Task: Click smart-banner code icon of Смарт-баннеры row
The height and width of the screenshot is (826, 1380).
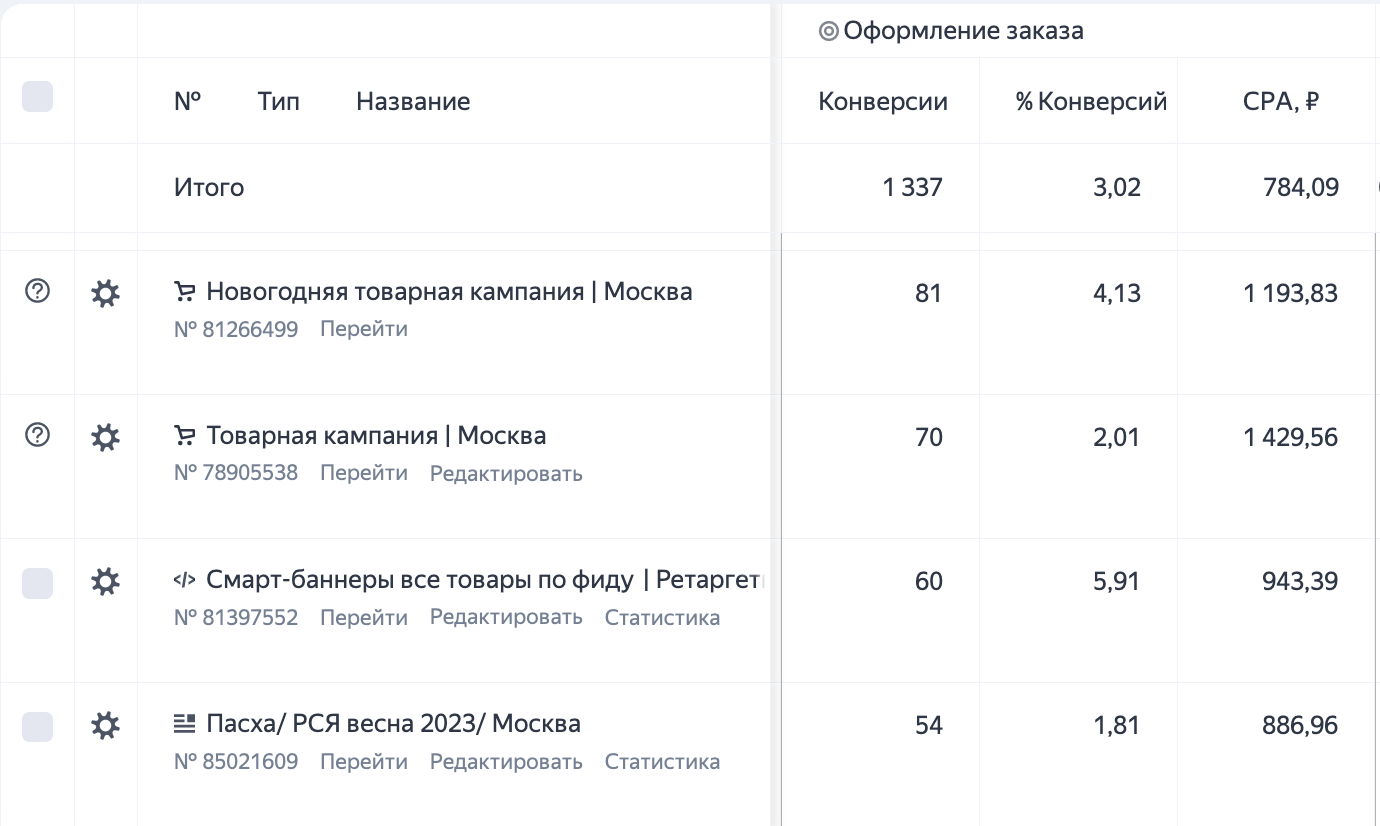Action: click(x=185, y=580)
